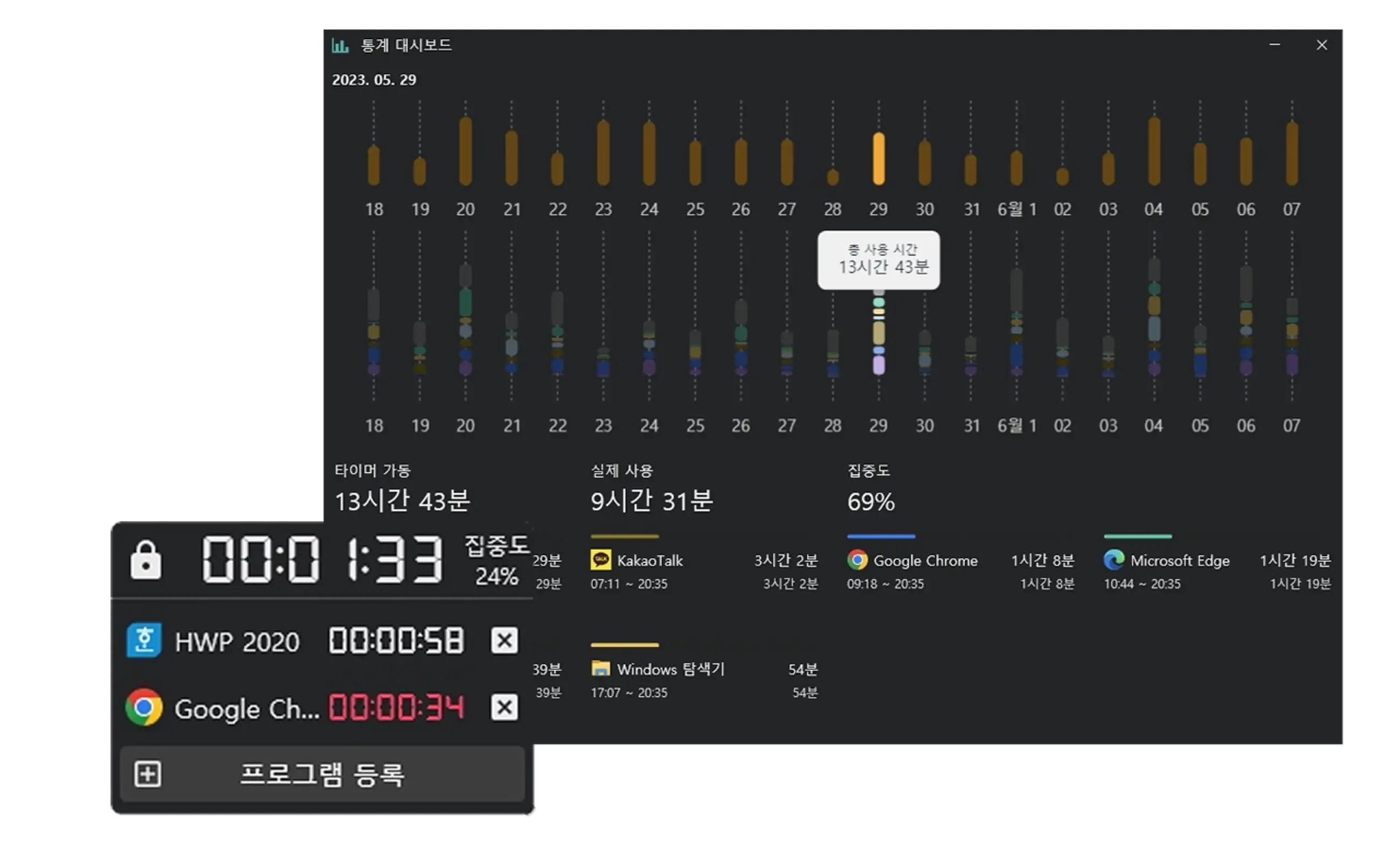Click the date text 2023. 05. 29

(374, 80)
